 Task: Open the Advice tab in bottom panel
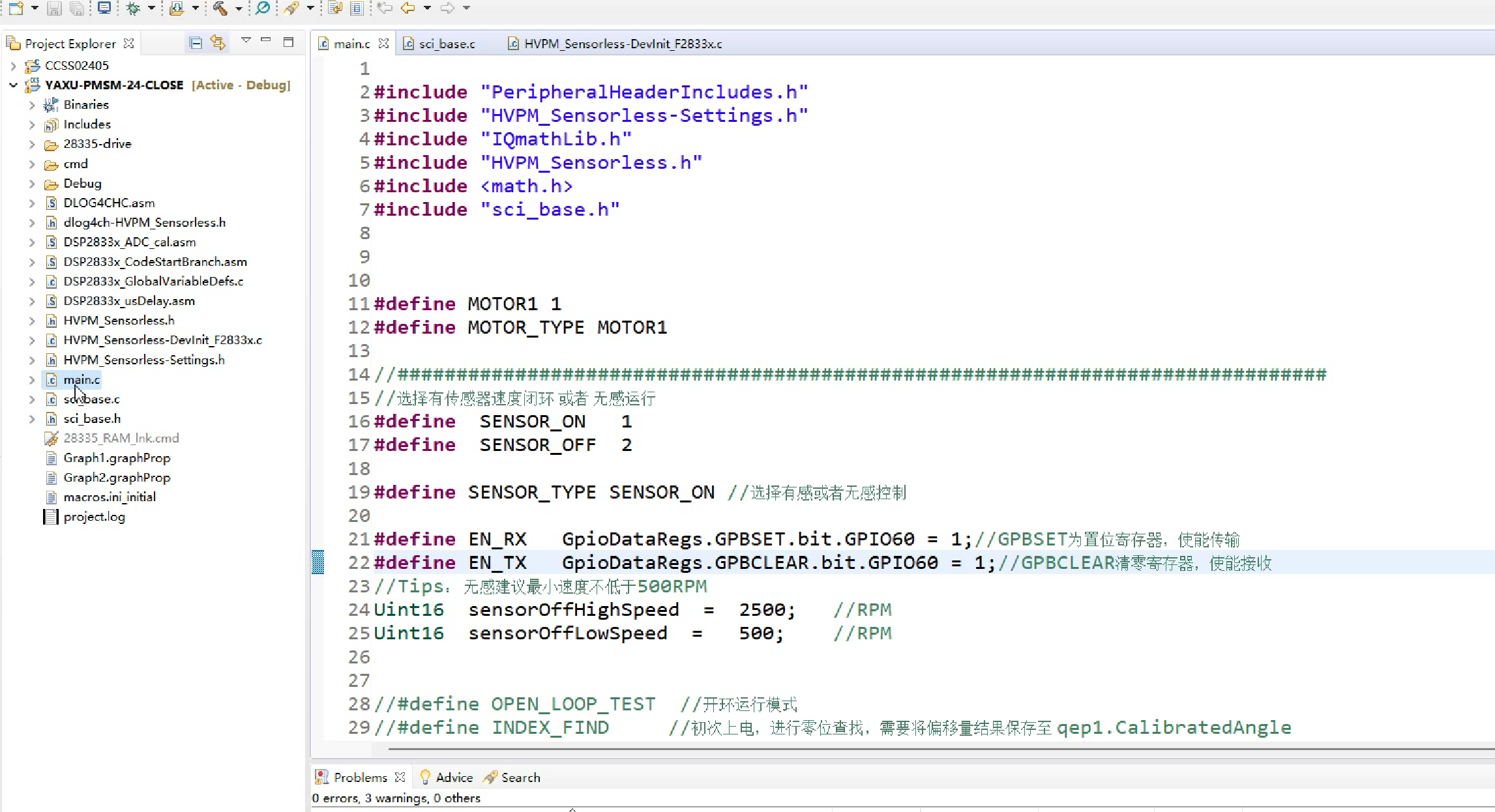[454, 777]
